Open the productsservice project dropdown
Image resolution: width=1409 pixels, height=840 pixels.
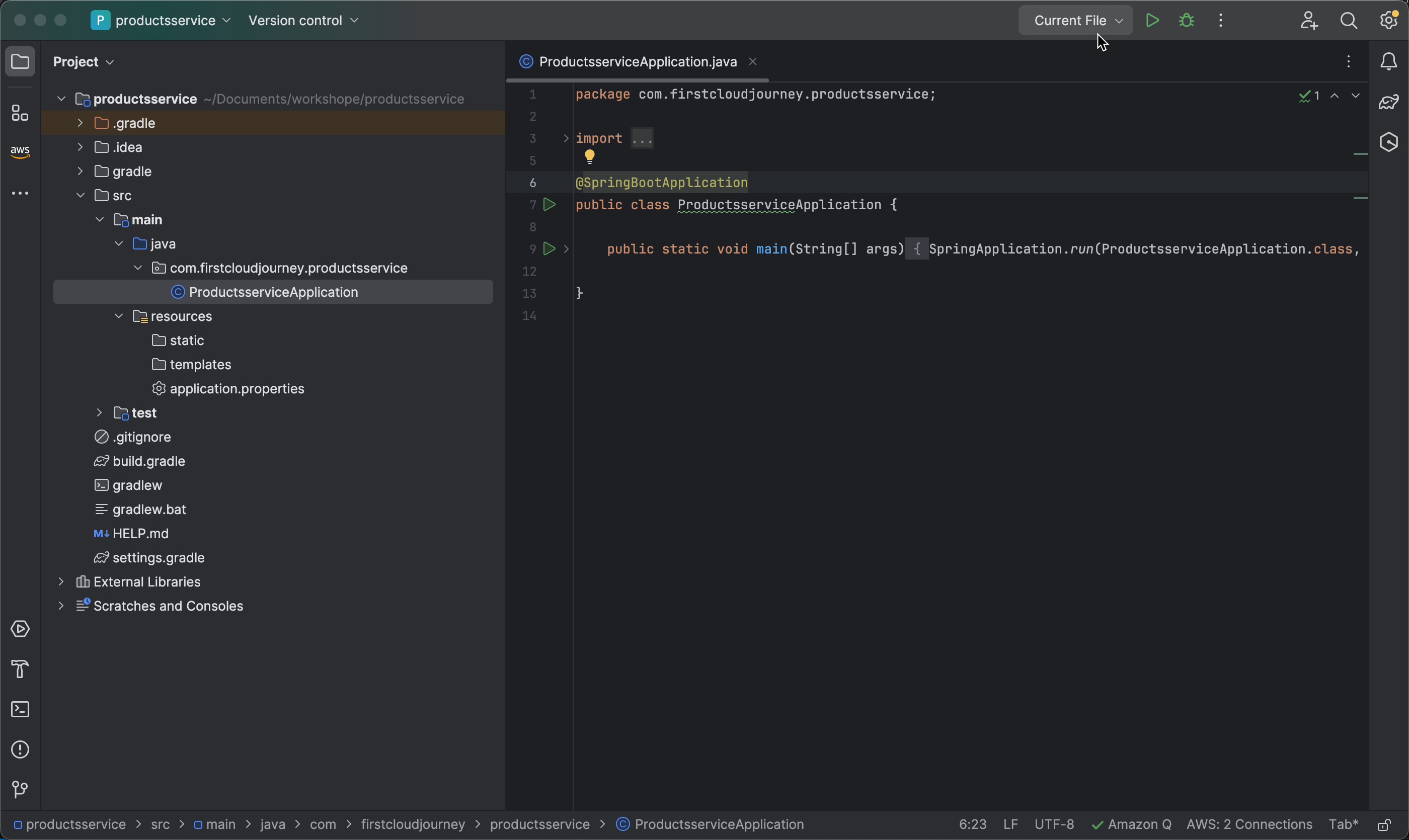click(x=161, y=21)
